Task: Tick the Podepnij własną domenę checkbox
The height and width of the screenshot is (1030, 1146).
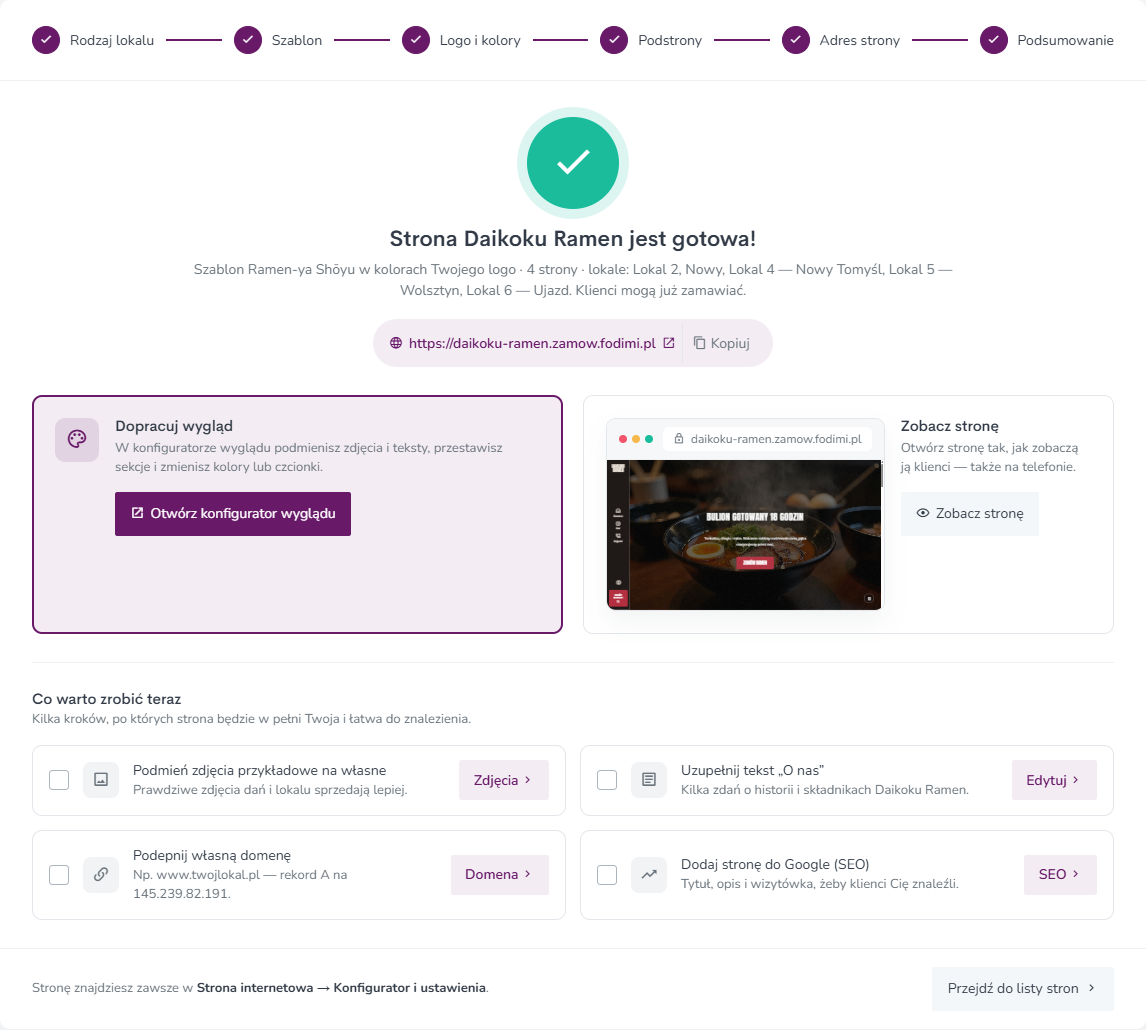Action: click(x=59, y=874)
